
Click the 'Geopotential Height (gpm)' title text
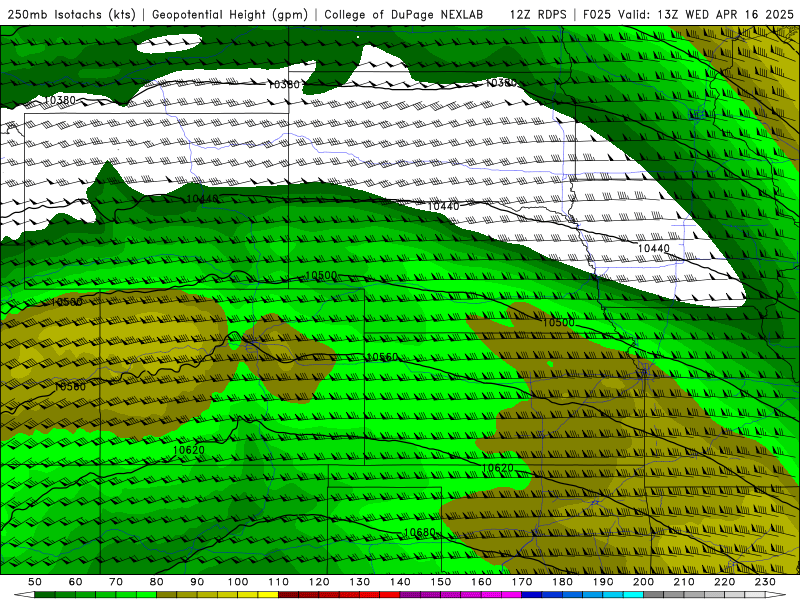point(230,14)
